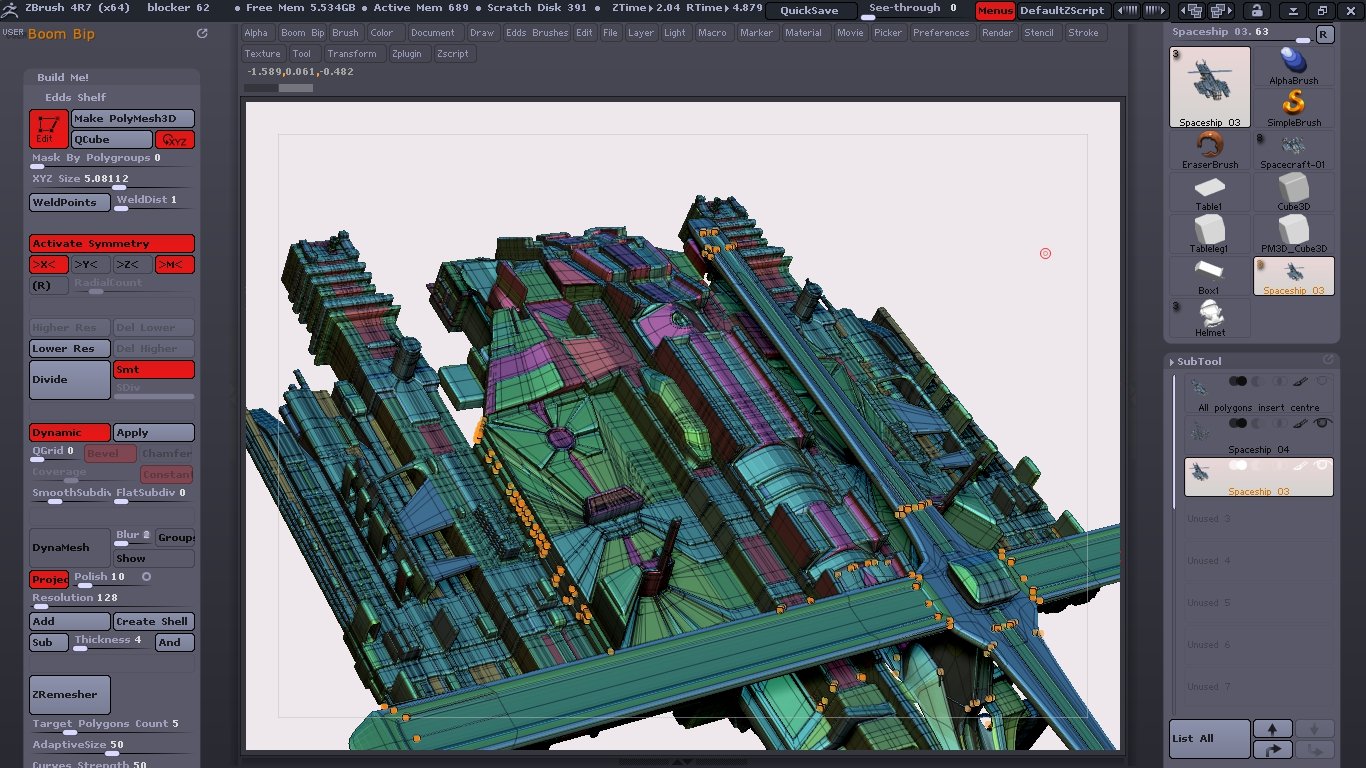Open the Zplugin menu

[407, 54]
